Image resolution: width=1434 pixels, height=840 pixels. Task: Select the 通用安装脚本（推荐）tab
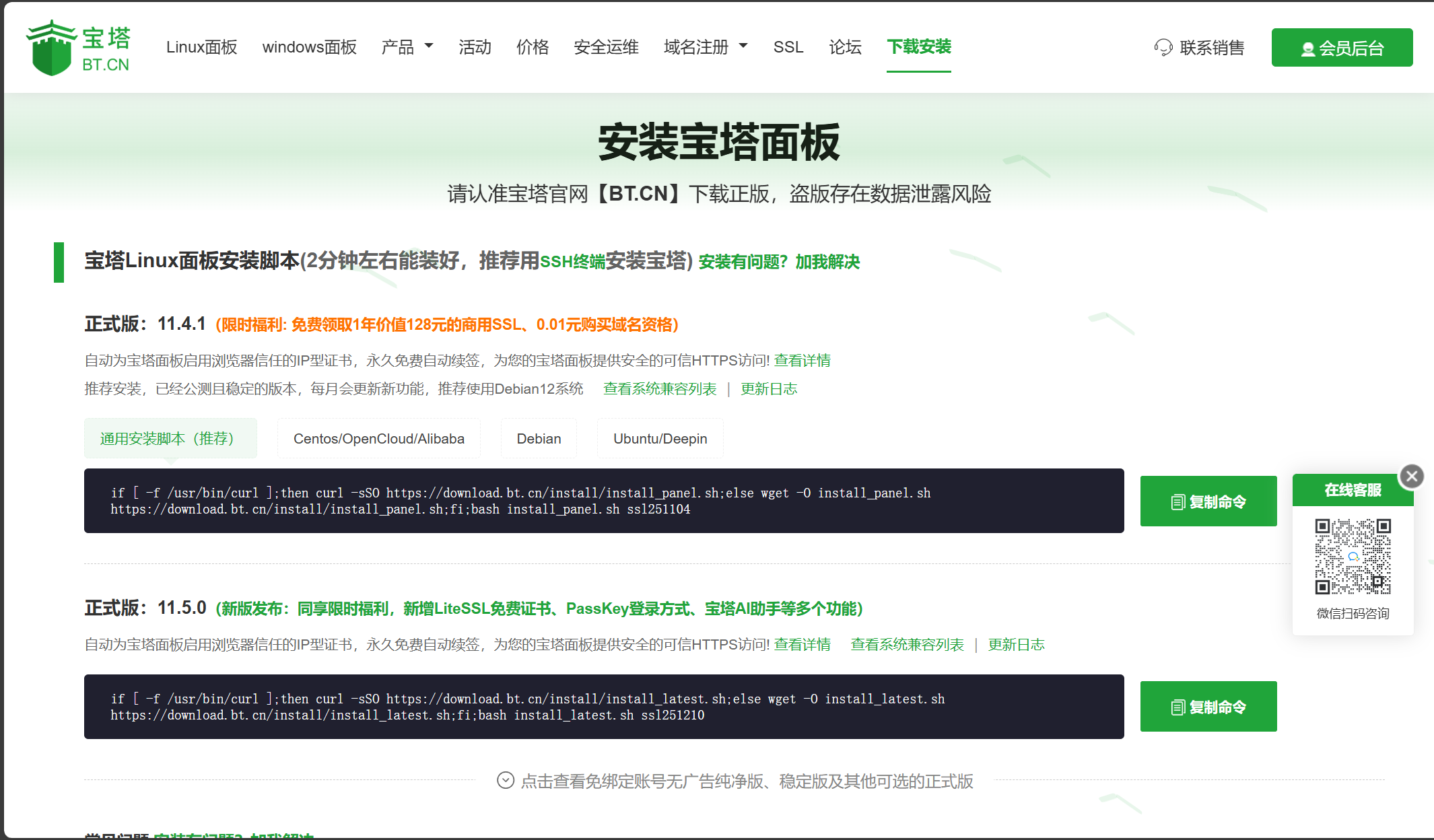pyautogui.click(x=170, y=439)
